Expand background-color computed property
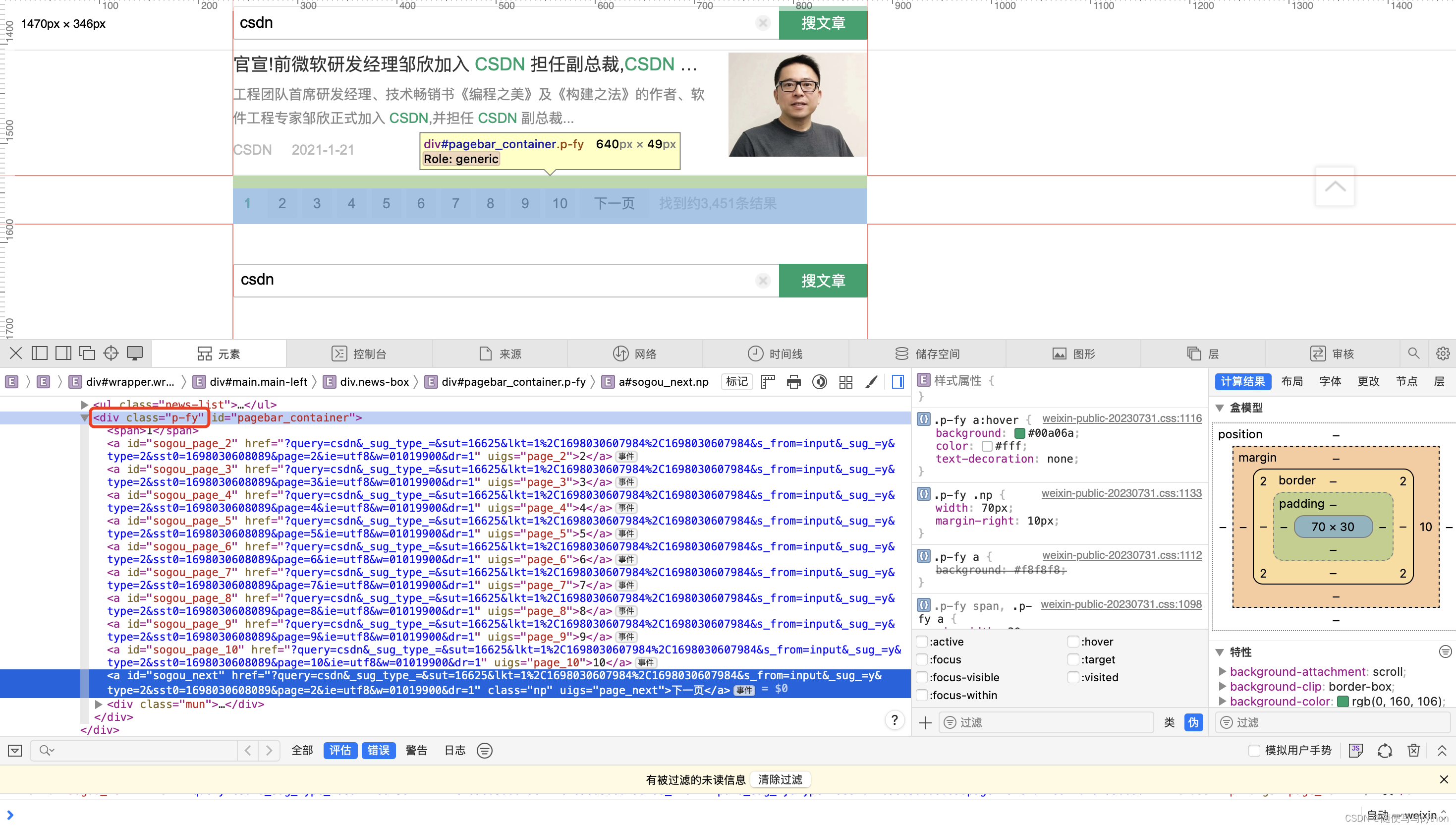1456x828 pixels. (x=1222, y=701)
